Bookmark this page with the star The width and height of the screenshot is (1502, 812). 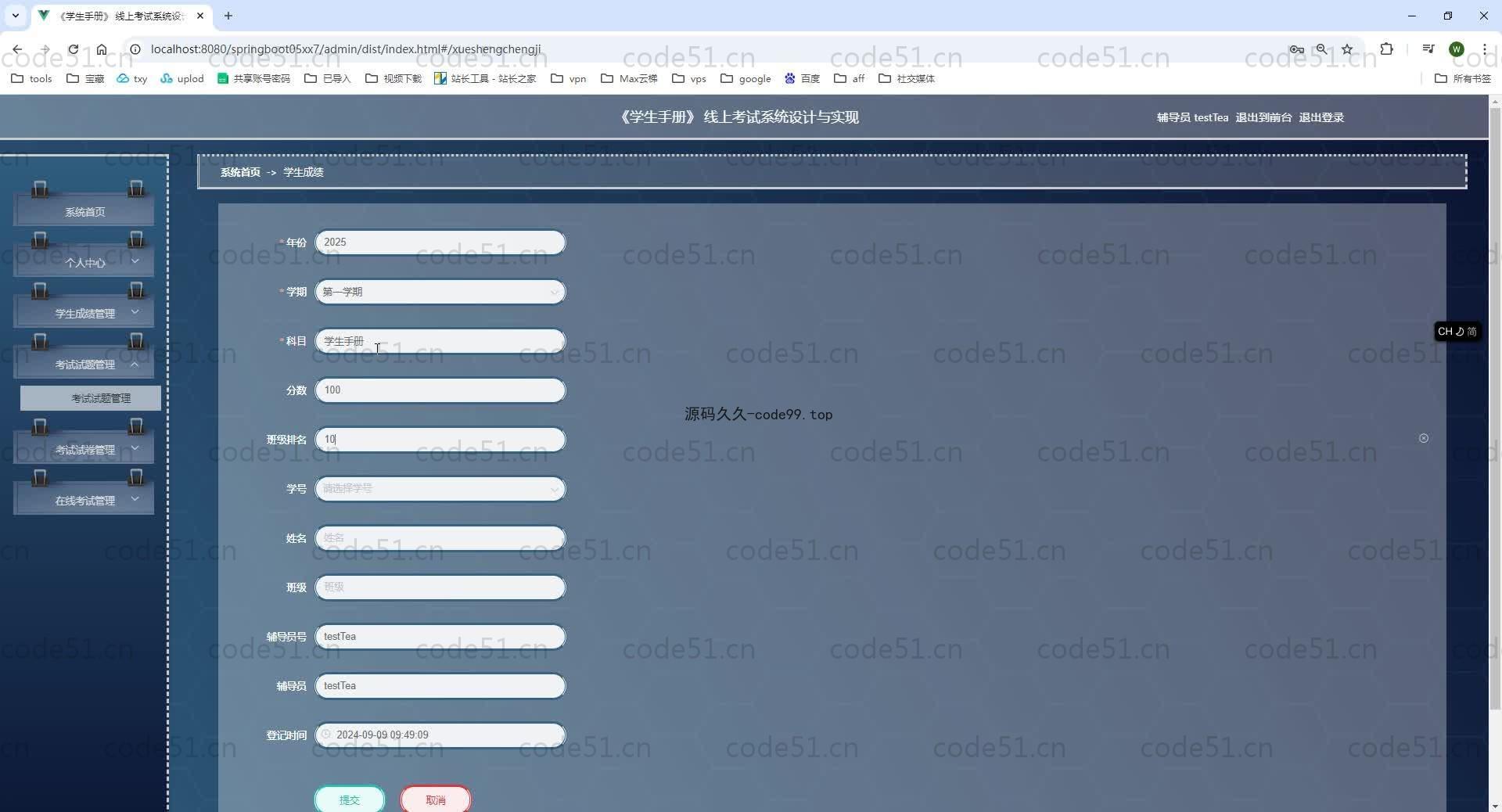(1347, 49)
